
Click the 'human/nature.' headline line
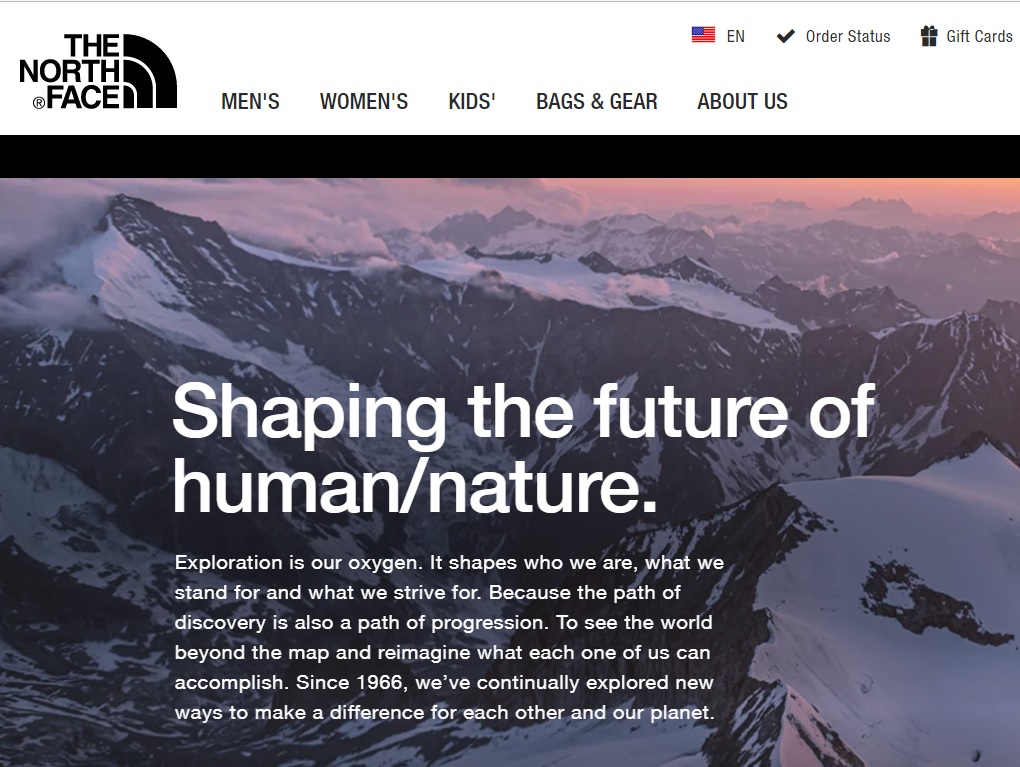point(415,487)
